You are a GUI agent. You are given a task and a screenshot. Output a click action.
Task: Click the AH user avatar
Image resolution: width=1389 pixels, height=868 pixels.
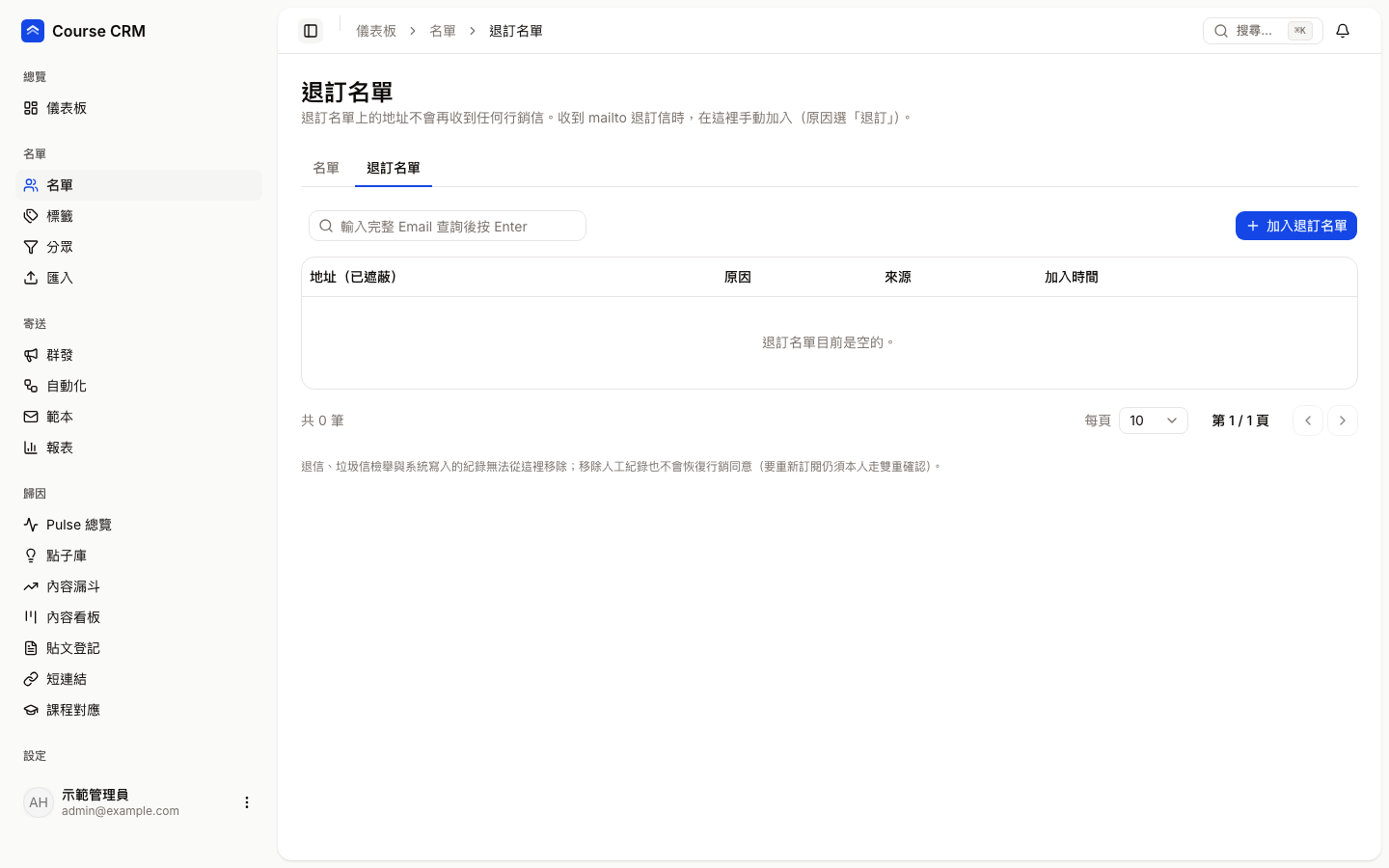(39, 802)
